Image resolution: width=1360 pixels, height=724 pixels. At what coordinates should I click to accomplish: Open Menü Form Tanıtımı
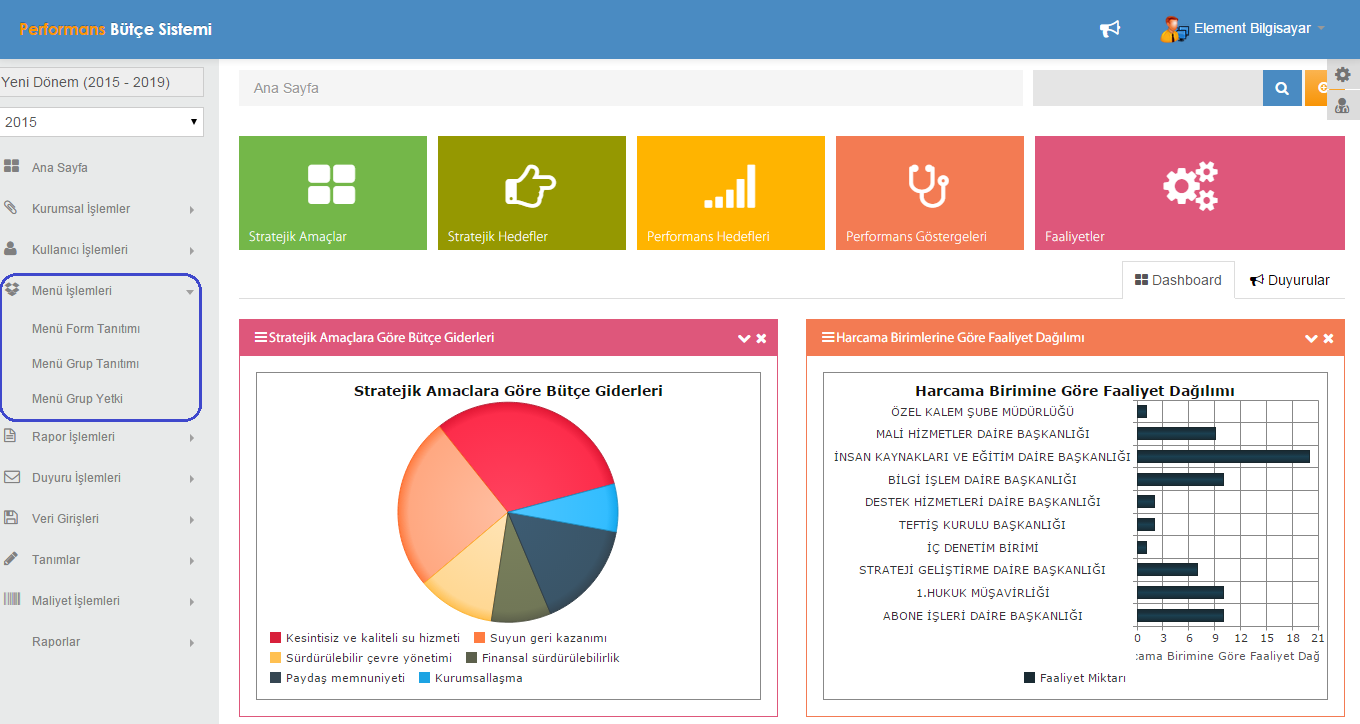pos(86,328)
